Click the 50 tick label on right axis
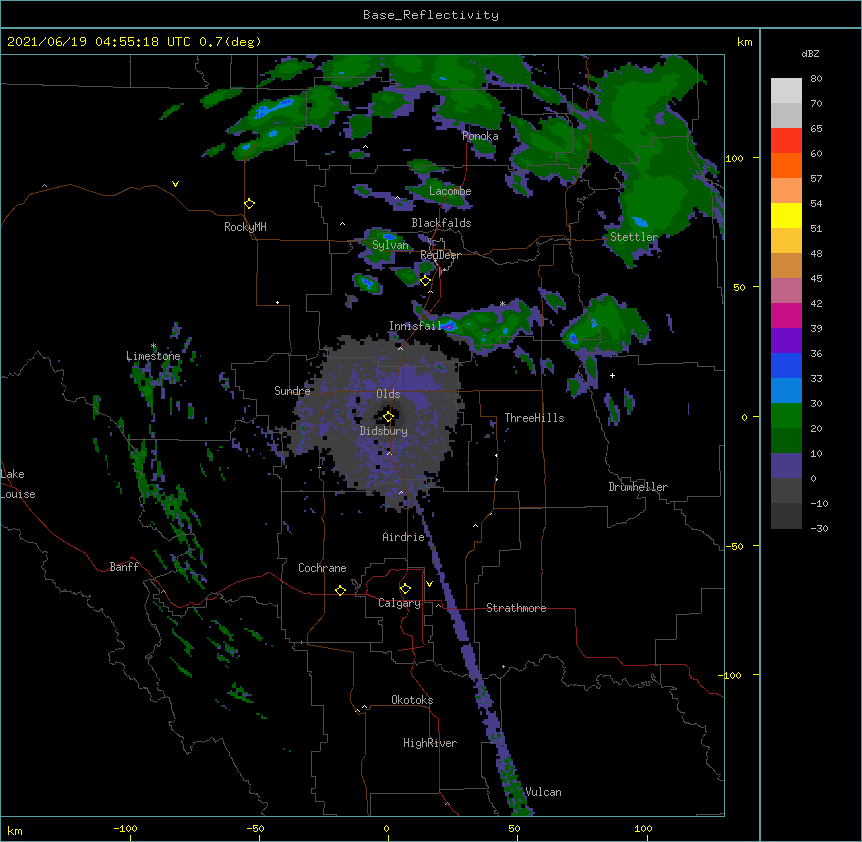The height and width of the screenshot is (842, 862). pyautogui.click(x=739, y=287)
